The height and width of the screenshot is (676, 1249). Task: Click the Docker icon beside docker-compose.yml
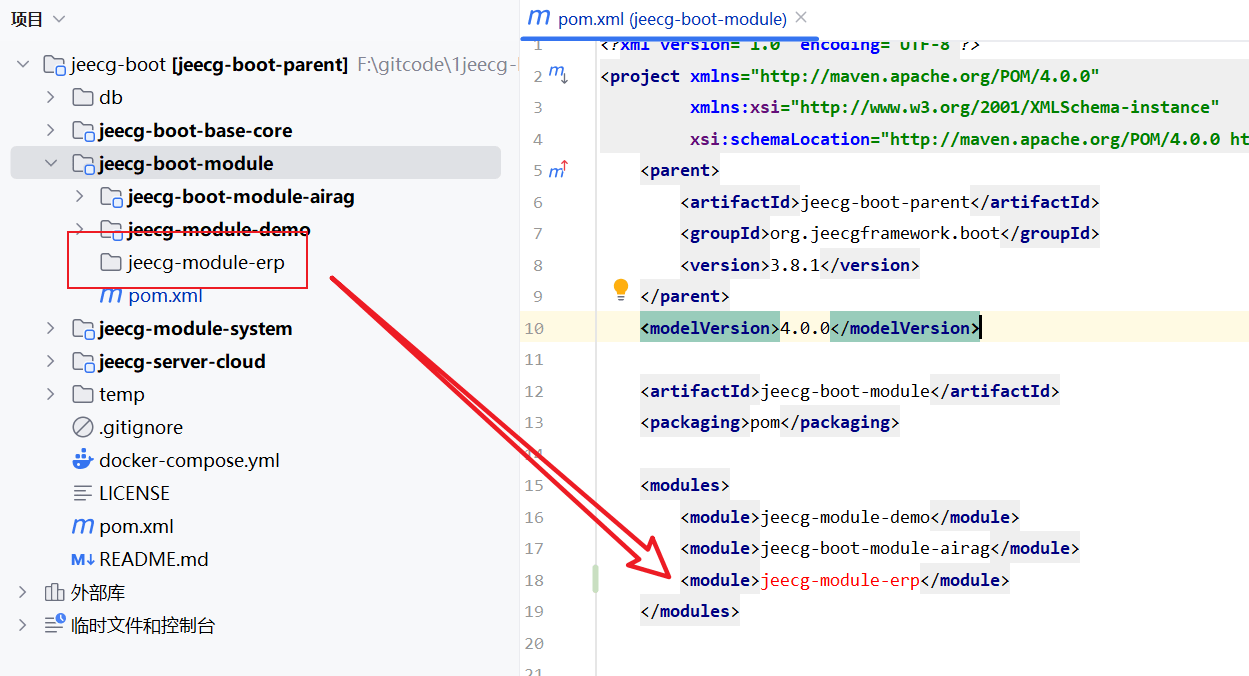pos(82,461)
